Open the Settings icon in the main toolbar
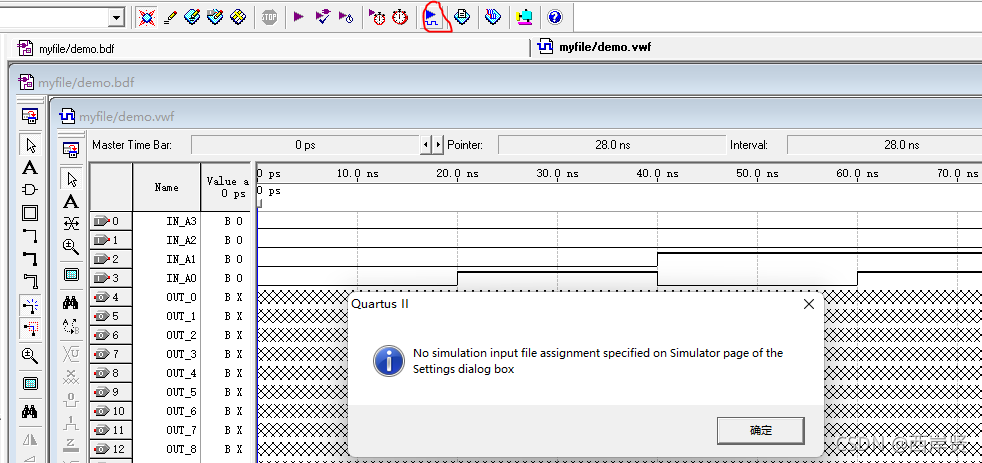Image resolution: width=982 pixels, height=463 pixels. [x=147, y=17]
